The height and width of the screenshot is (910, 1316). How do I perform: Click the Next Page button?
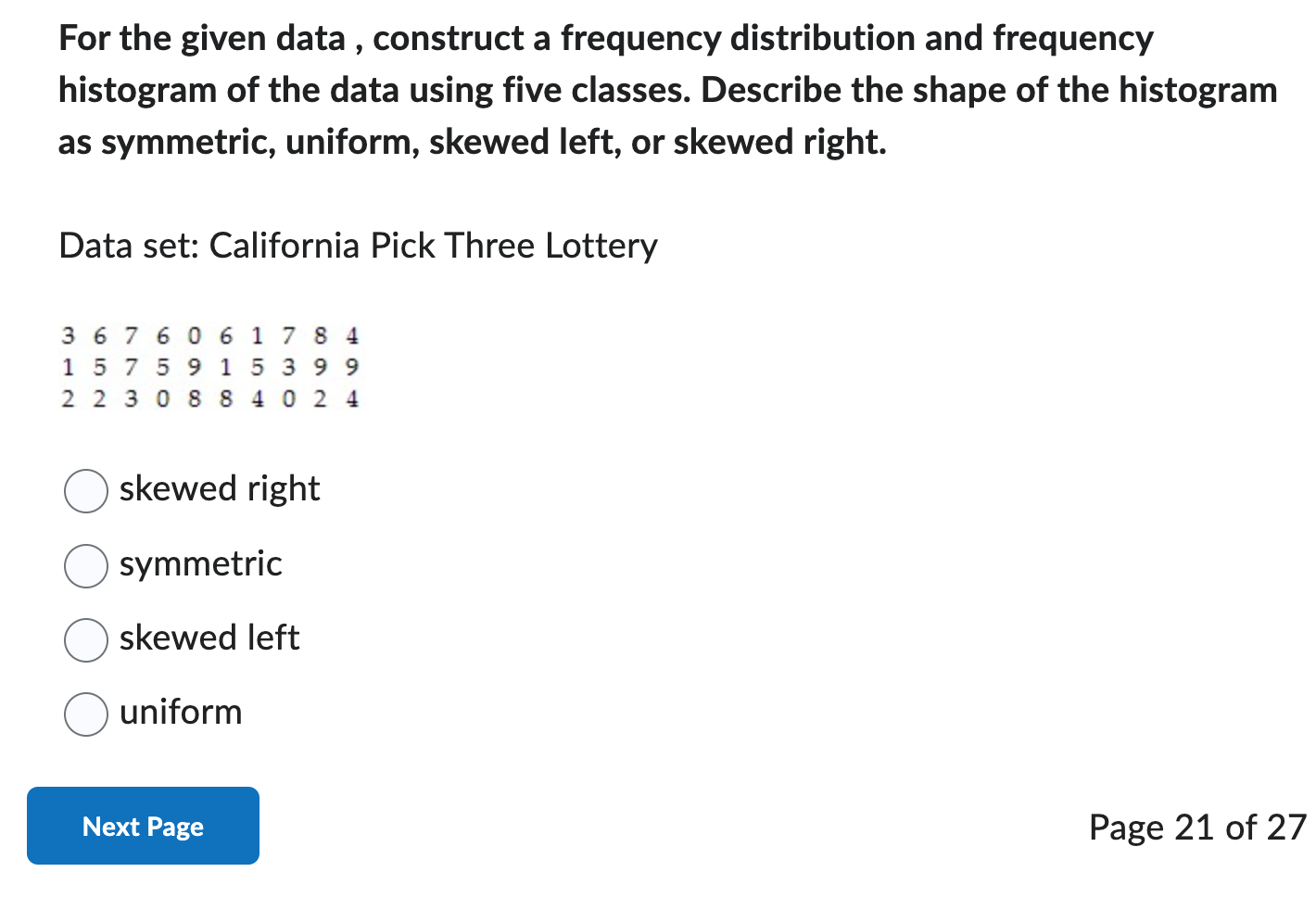click(x=142, y=825)
